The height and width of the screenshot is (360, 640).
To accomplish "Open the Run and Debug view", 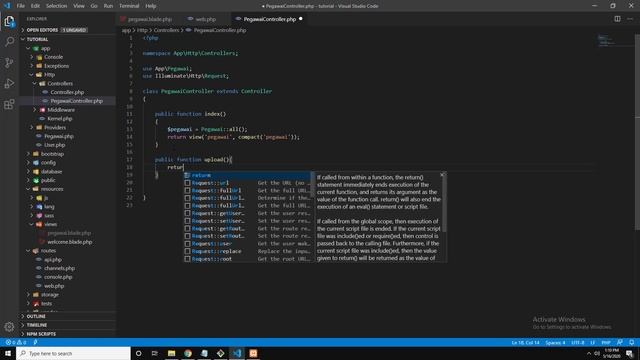I will click(x=9, y=84).
